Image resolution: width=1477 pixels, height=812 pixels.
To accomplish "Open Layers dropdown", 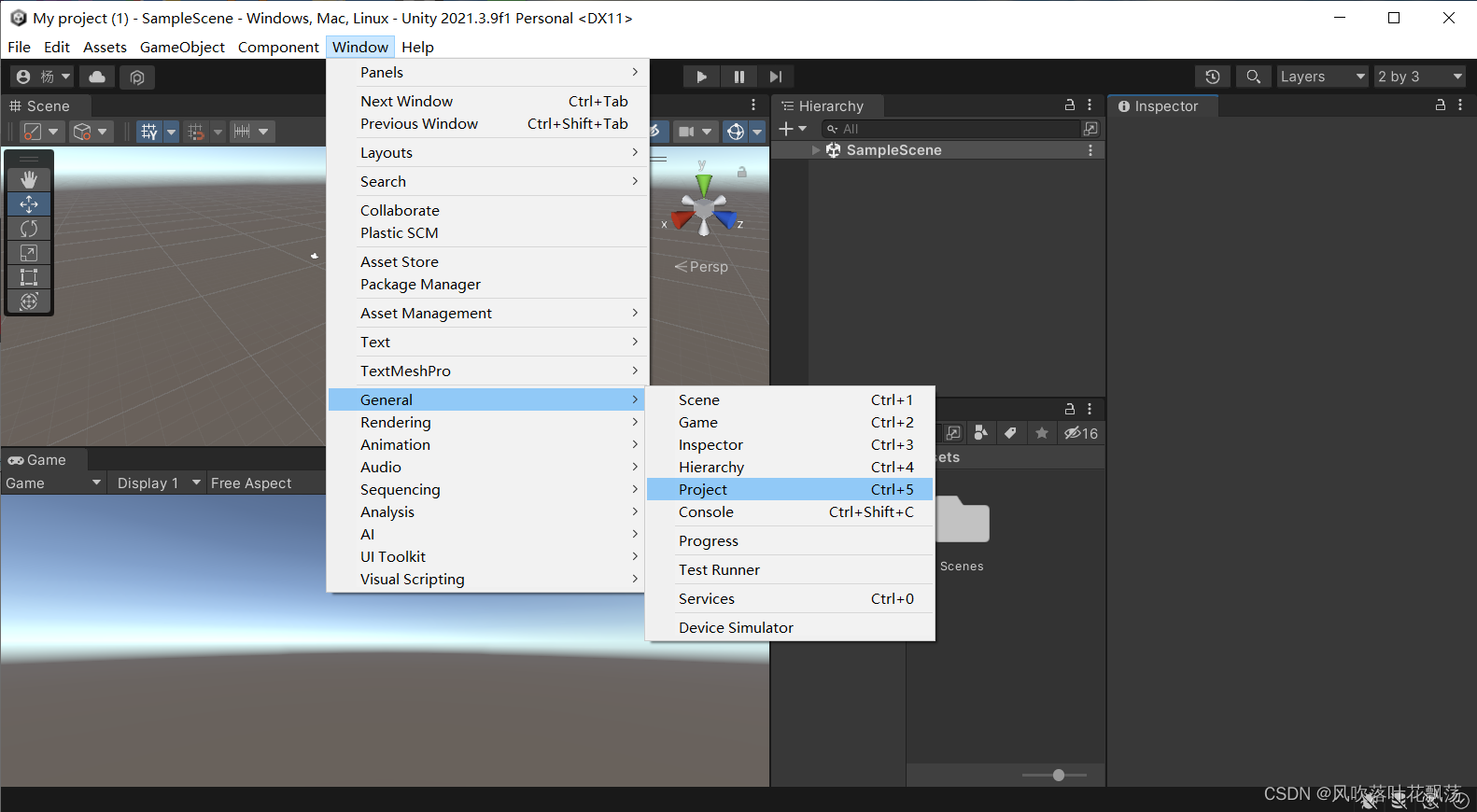I will click(x=1322, y=77).
